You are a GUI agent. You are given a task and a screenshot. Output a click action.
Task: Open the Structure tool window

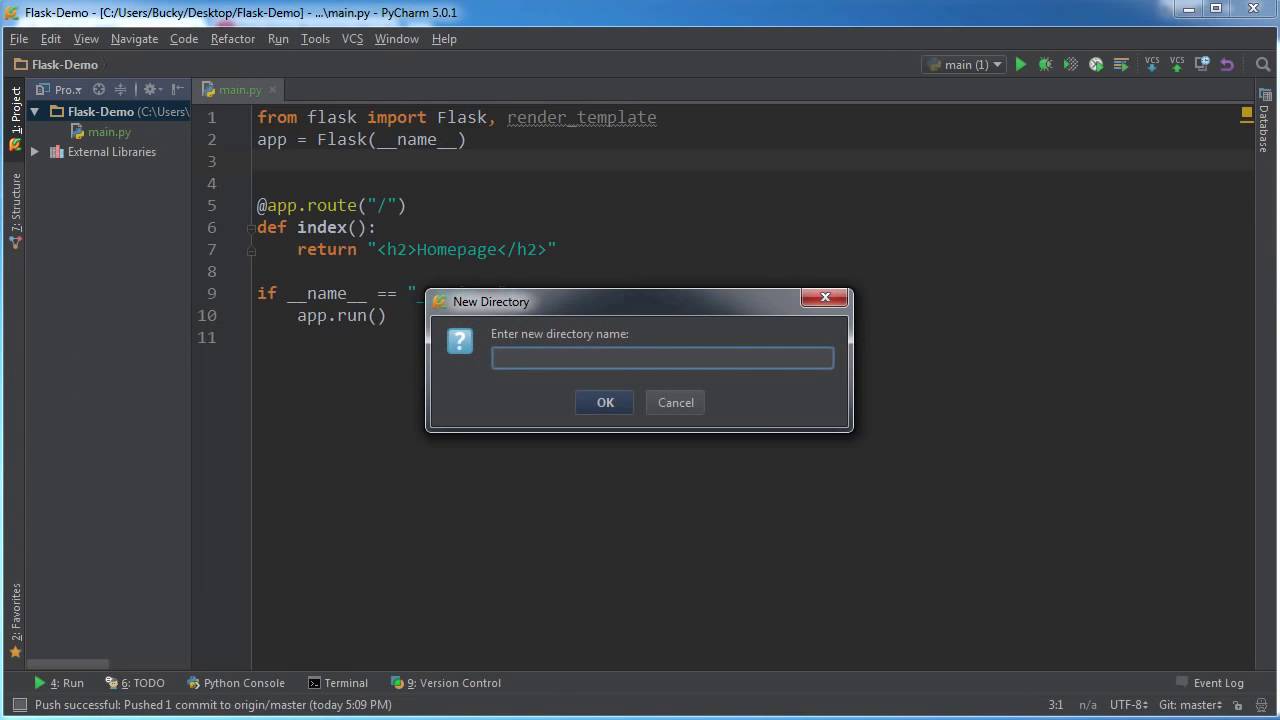(16, 211)
